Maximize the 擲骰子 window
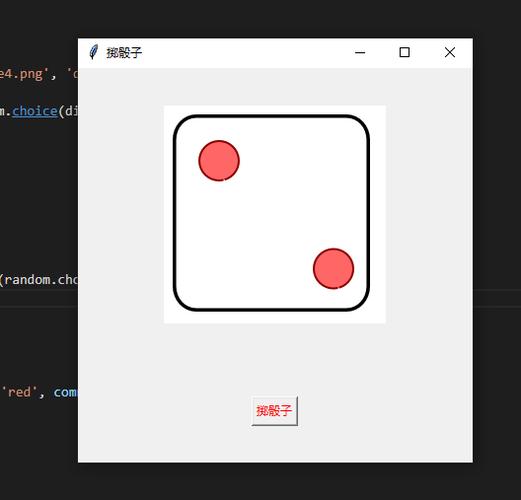 pyautogui.click(x=404, y=52)
